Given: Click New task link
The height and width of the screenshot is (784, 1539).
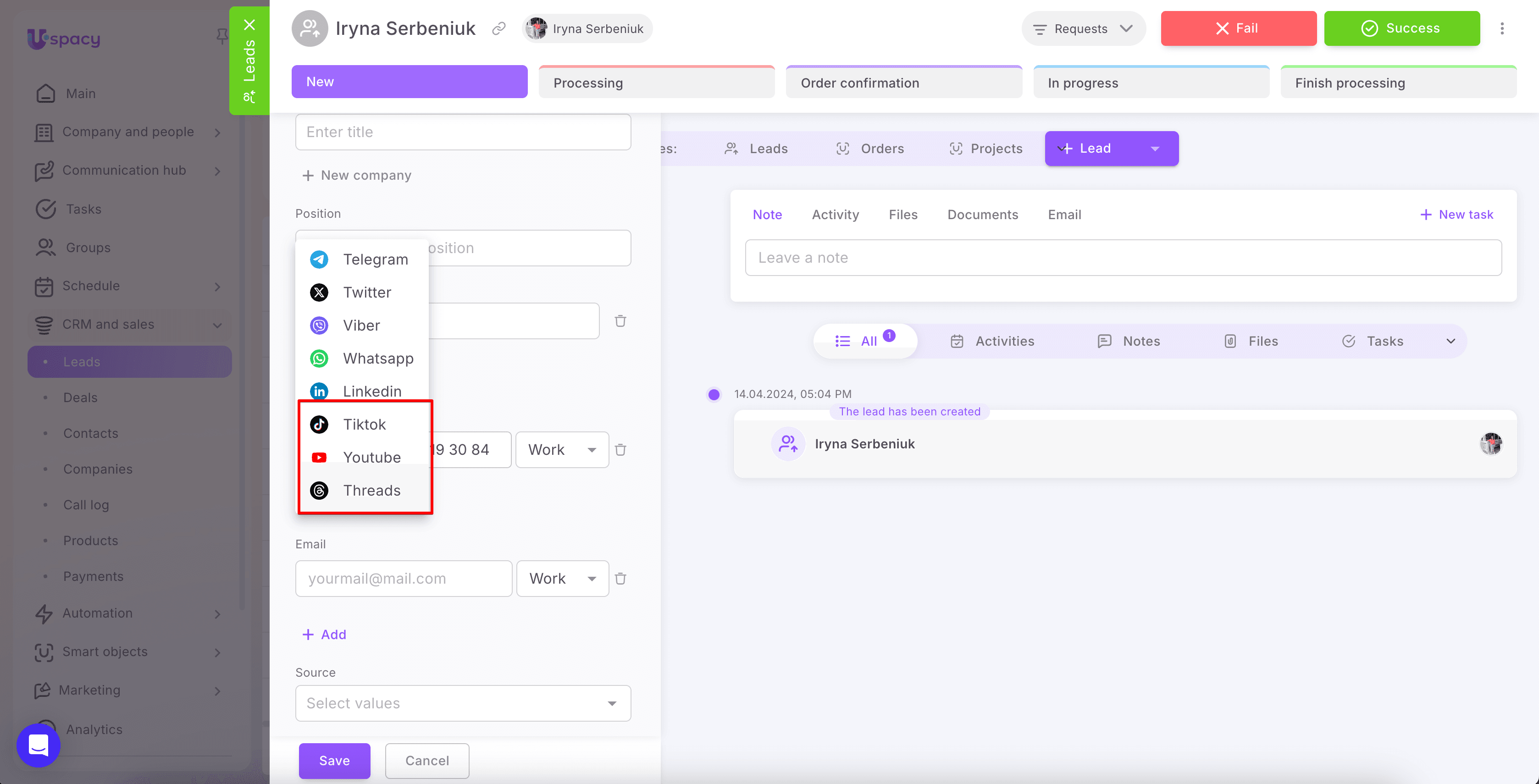Looking at the screenshot, I should click(x=1456, y=215).
